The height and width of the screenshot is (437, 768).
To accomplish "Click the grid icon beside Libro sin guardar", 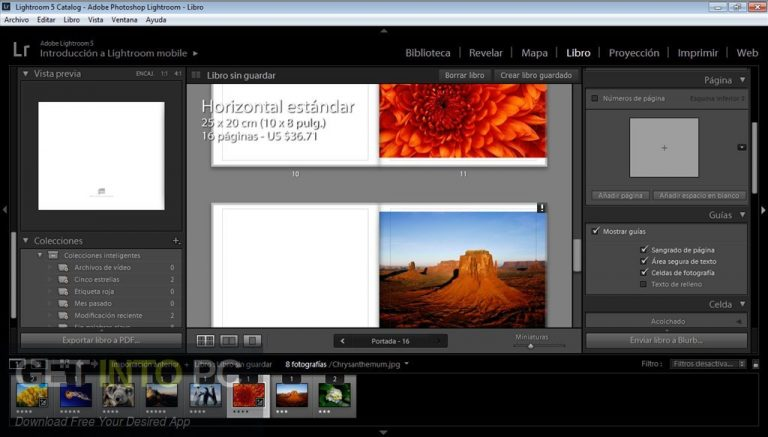I will [196, 75].
